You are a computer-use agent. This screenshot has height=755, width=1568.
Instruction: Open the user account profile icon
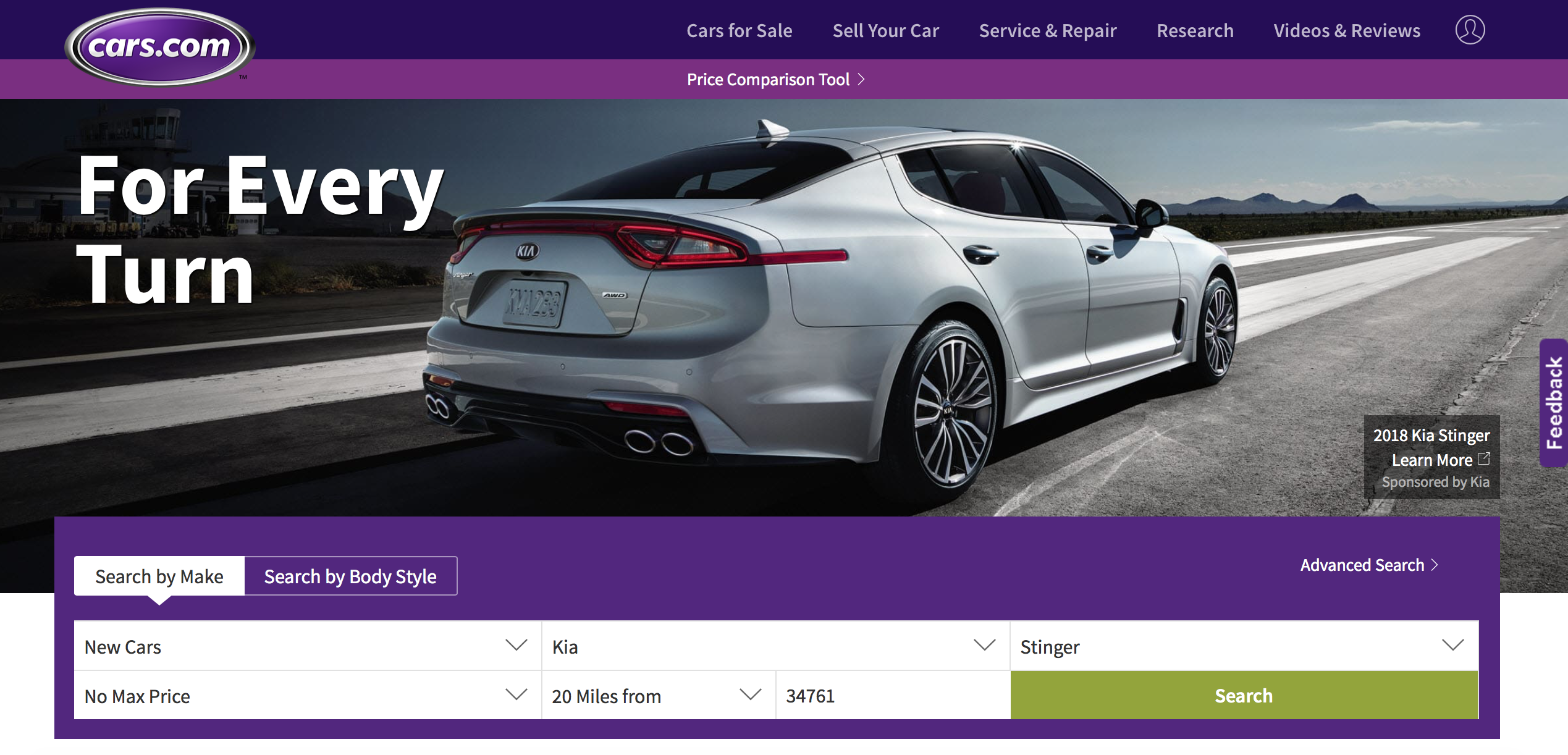[1470, 30]
